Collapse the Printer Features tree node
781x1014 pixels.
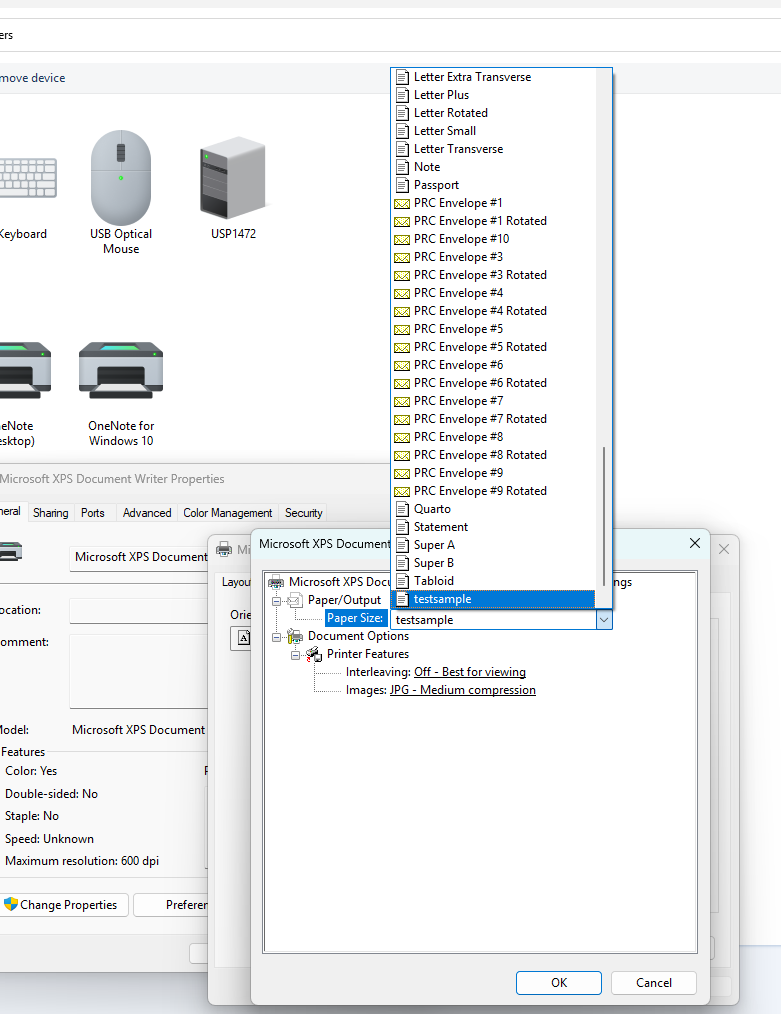[295, 655]
